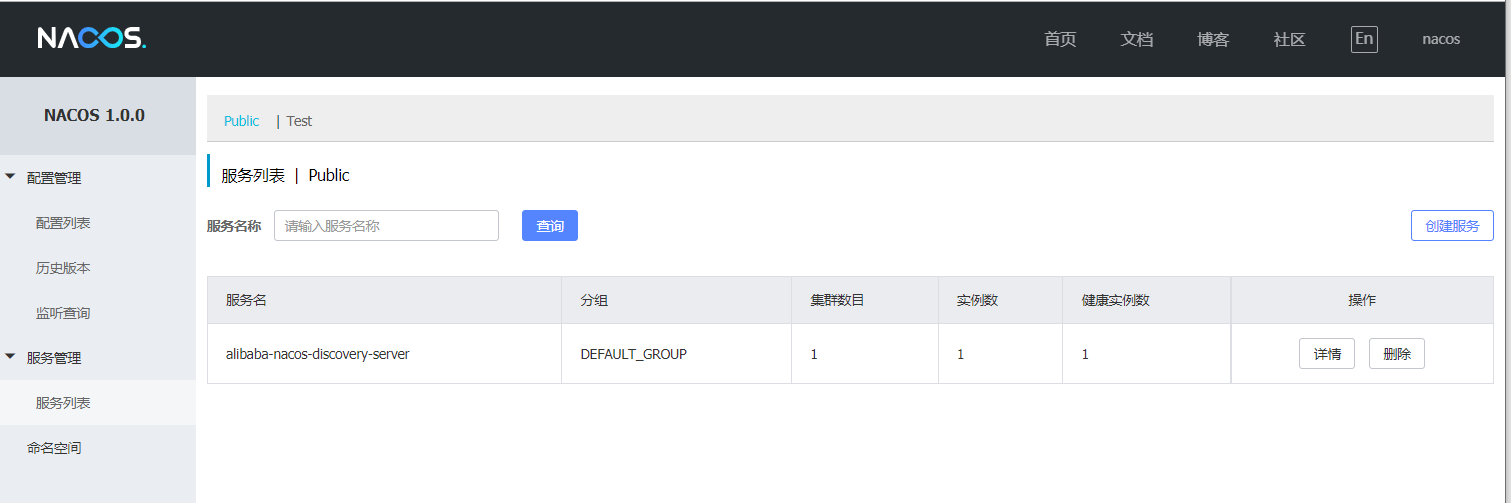The image size is (1511, 503).
Task: Switch language with the En icon
Action: coord(1364,39)
